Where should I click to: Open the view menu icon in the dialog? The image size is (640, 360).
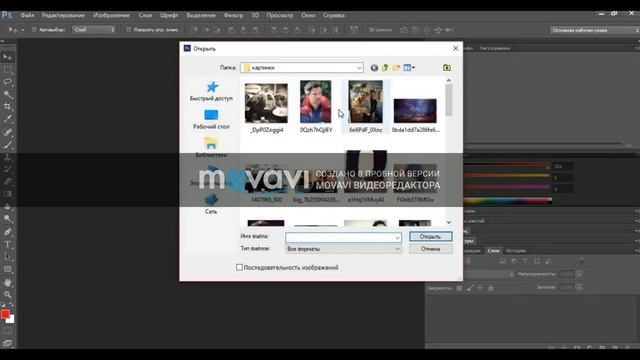point(409,68)
